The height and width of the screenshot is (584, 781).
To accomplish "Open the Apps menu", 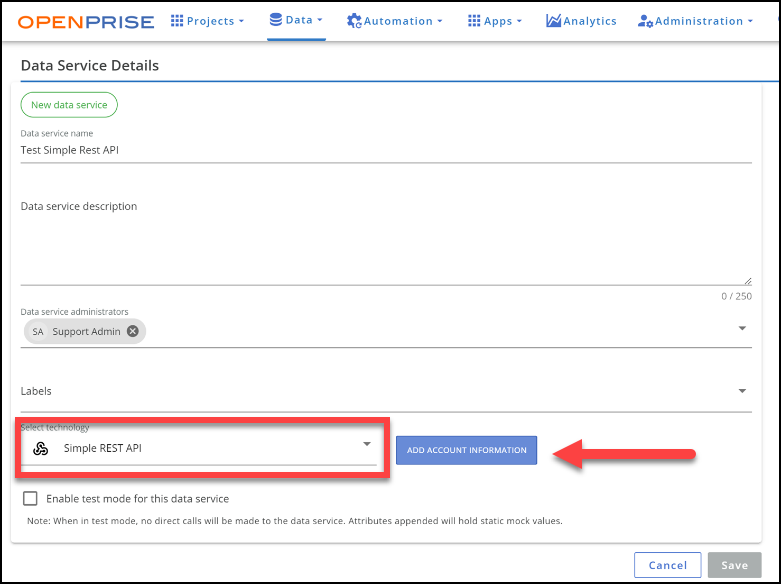I will [x=495, y=21].
